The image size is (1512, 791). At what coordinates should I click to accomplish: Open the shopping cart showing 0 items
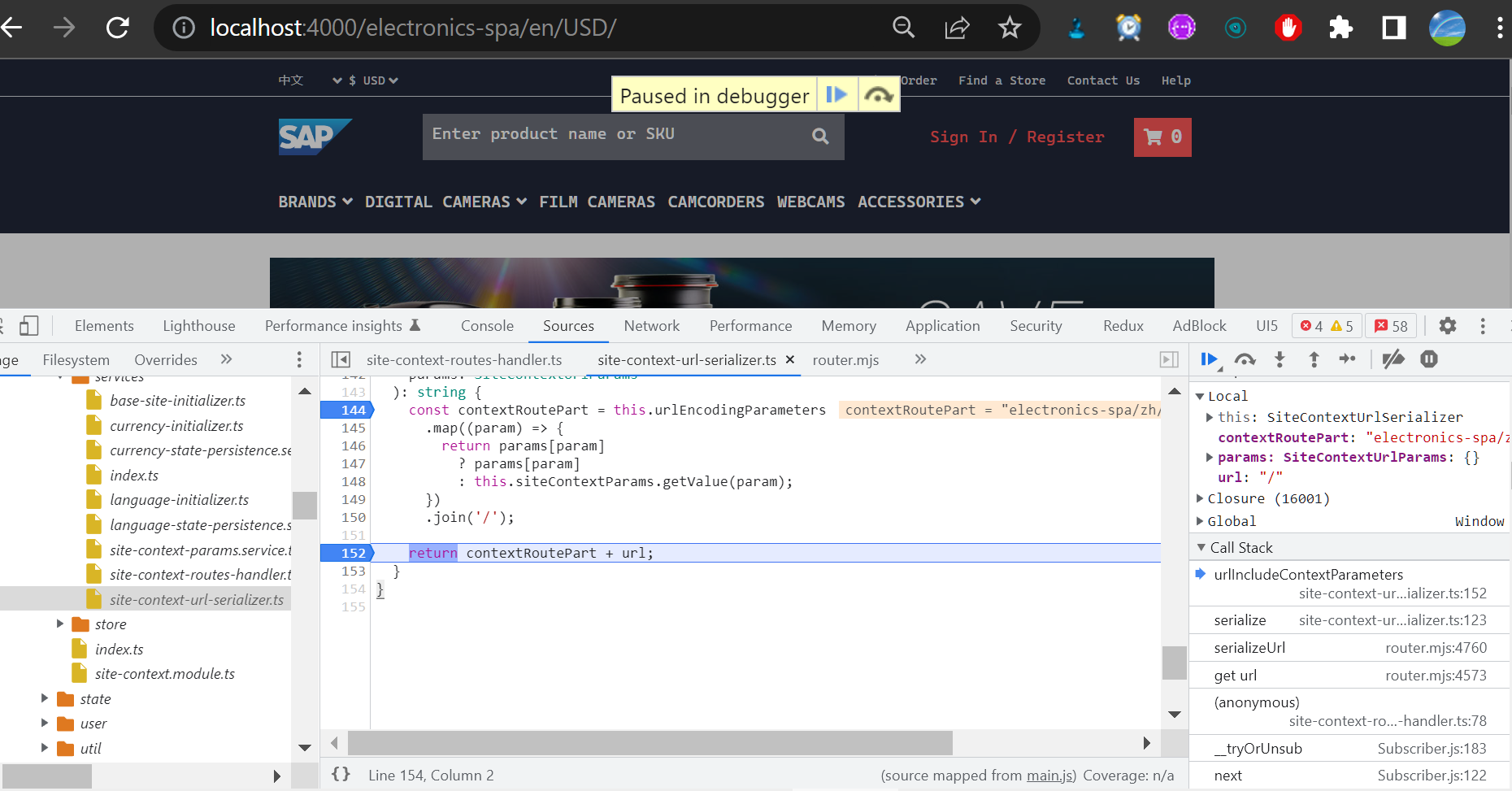click(x=1162, y=137)
